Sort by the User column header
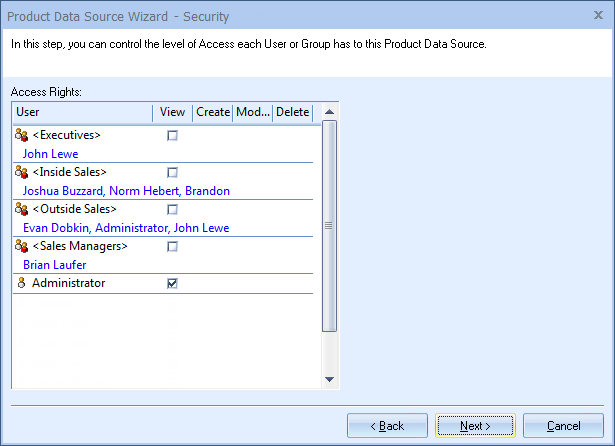This screenshot has width=615, height=446. click(x=80, y=112)
